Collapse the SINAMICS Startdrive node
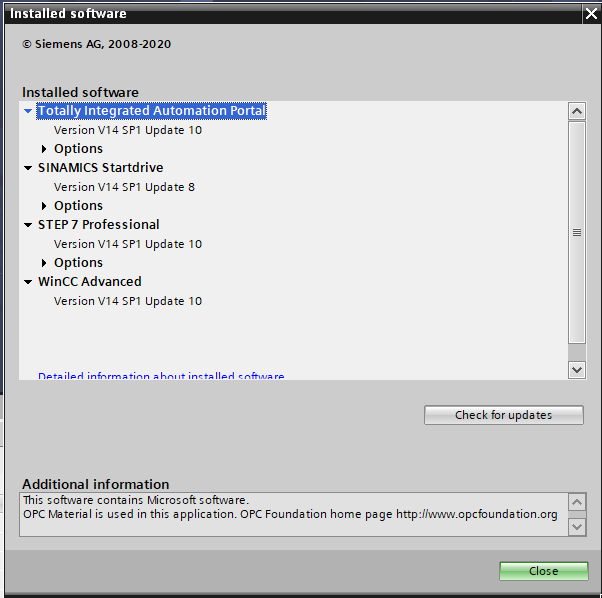The width and height of the screenshot is (602, 598). (28, 168)
